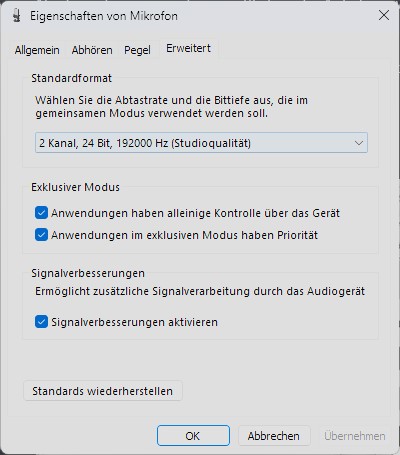400x455 pixels.
Task: Open the Abhören tab
Action: tap(92, 50)
